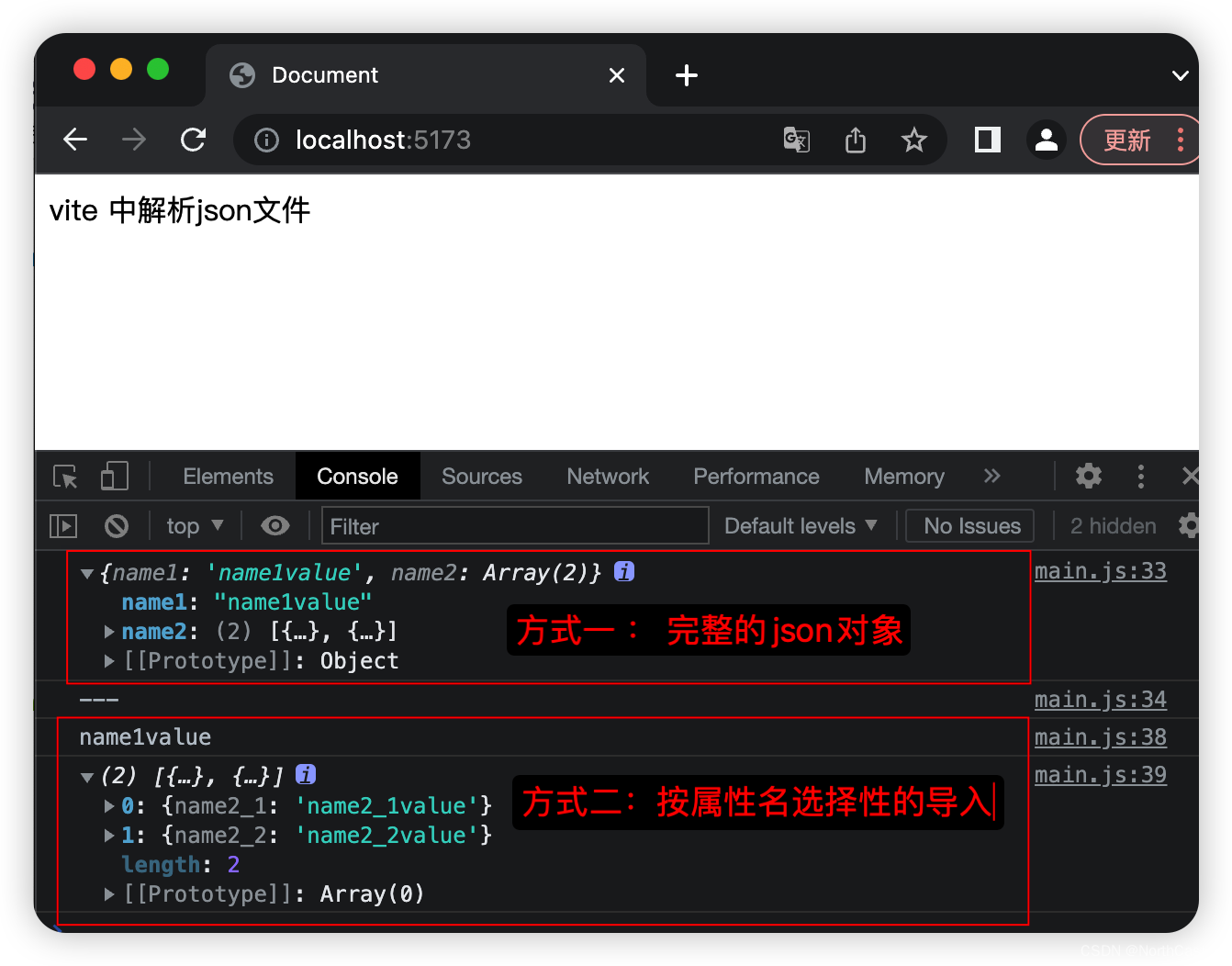Image resolution: width=1232 pixels, height=966 pixels.
Task: Switch to the Memory tab
Action: coord(904,477)
